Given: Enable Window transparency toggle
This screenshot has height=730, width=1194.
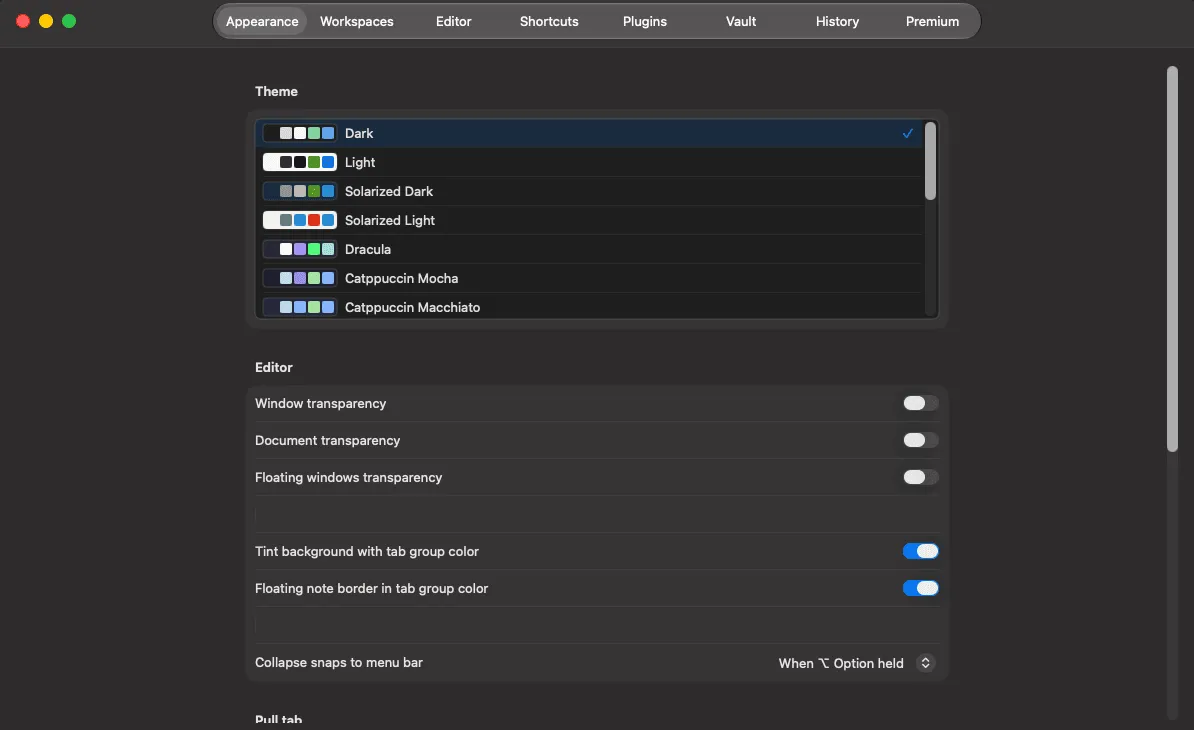Looking at the screenshot, I should [921, 403].
